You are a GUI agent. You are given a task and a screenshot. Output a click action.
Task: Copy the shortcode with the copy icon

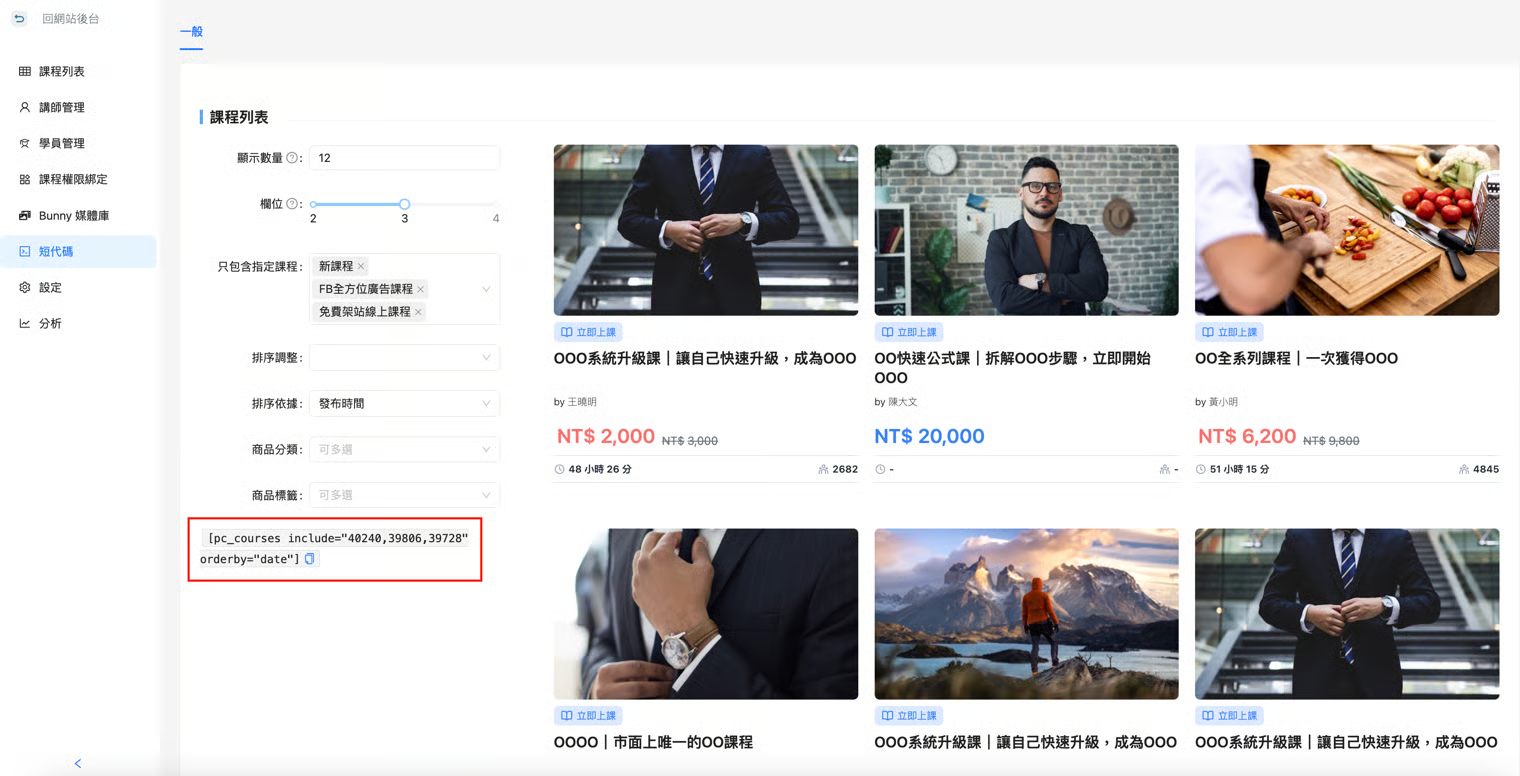[x=310, y=559]
